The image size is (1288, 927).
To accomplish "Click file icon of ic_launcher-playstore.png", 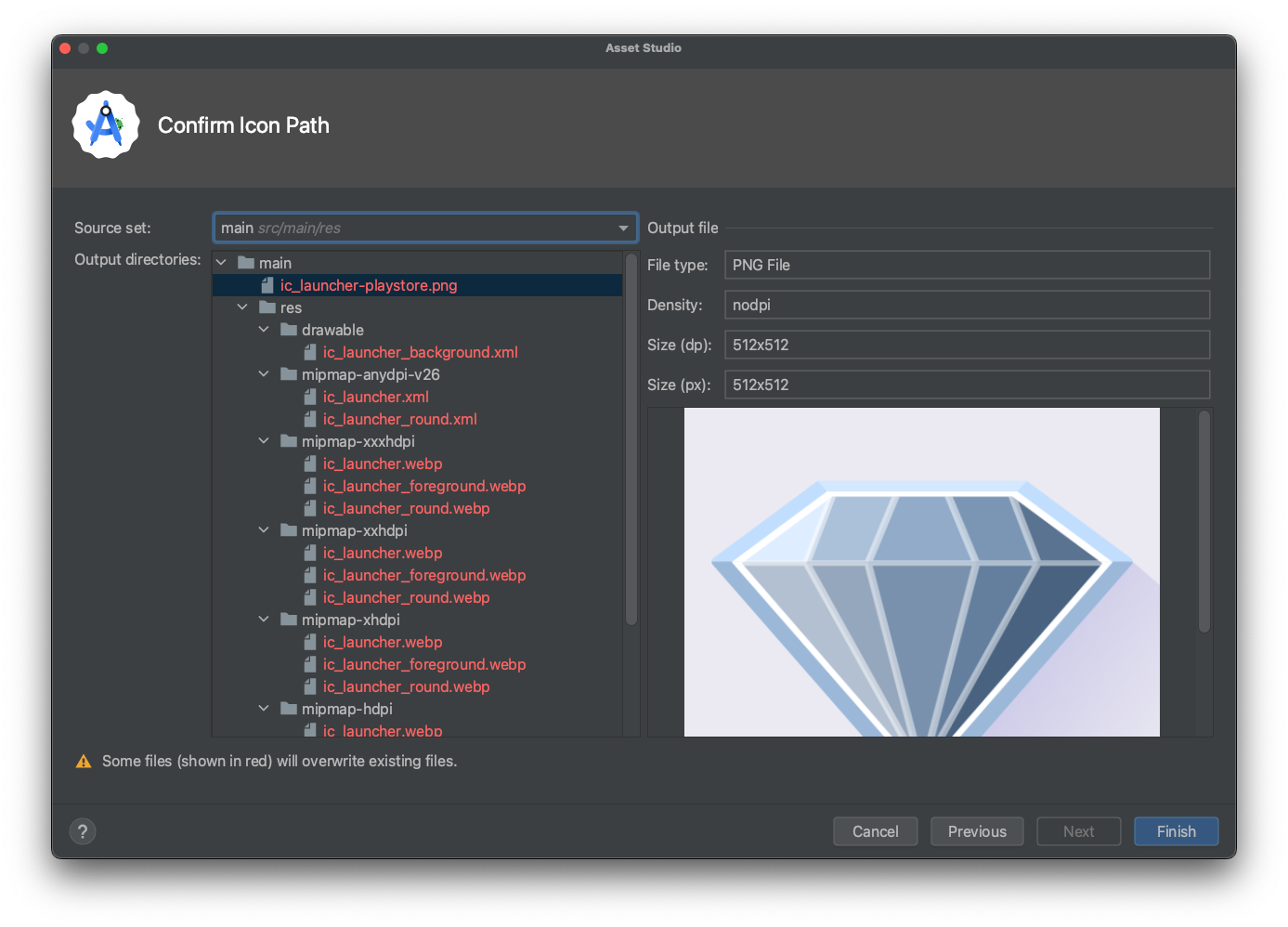I will [267, 285].
